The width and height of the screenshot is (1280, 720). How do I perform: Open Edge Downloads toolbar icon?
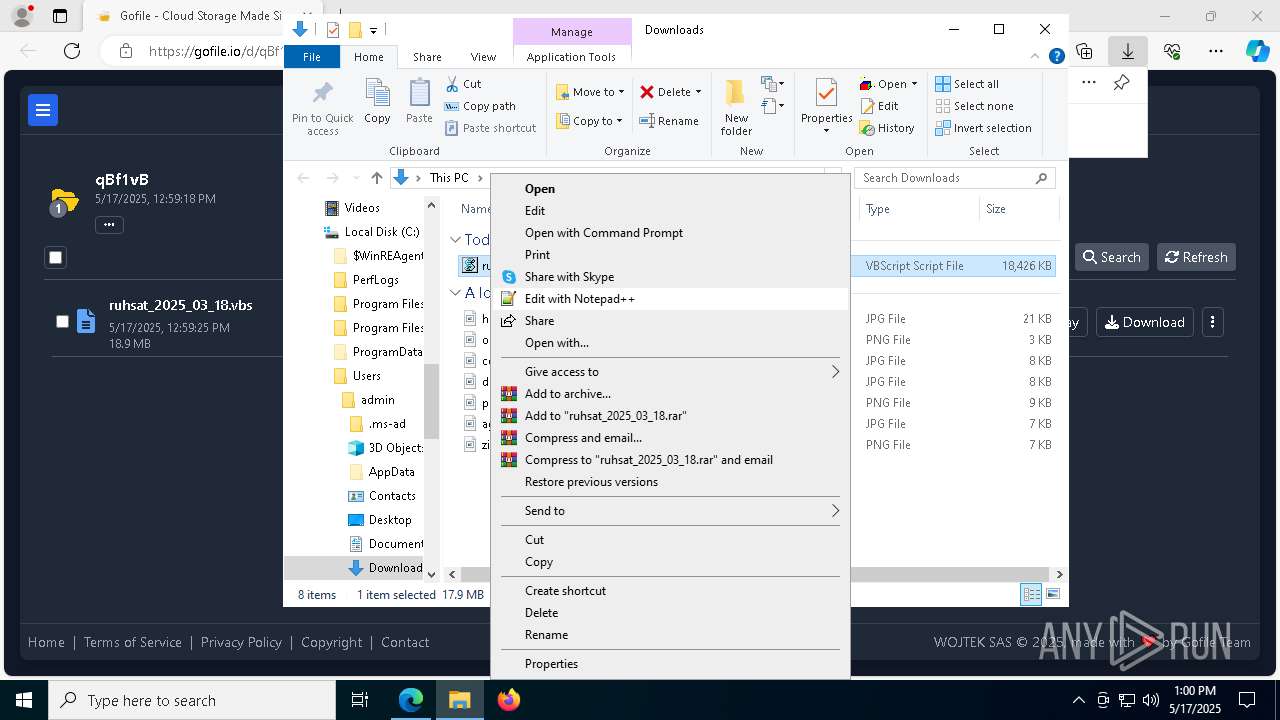(1128, 51)
